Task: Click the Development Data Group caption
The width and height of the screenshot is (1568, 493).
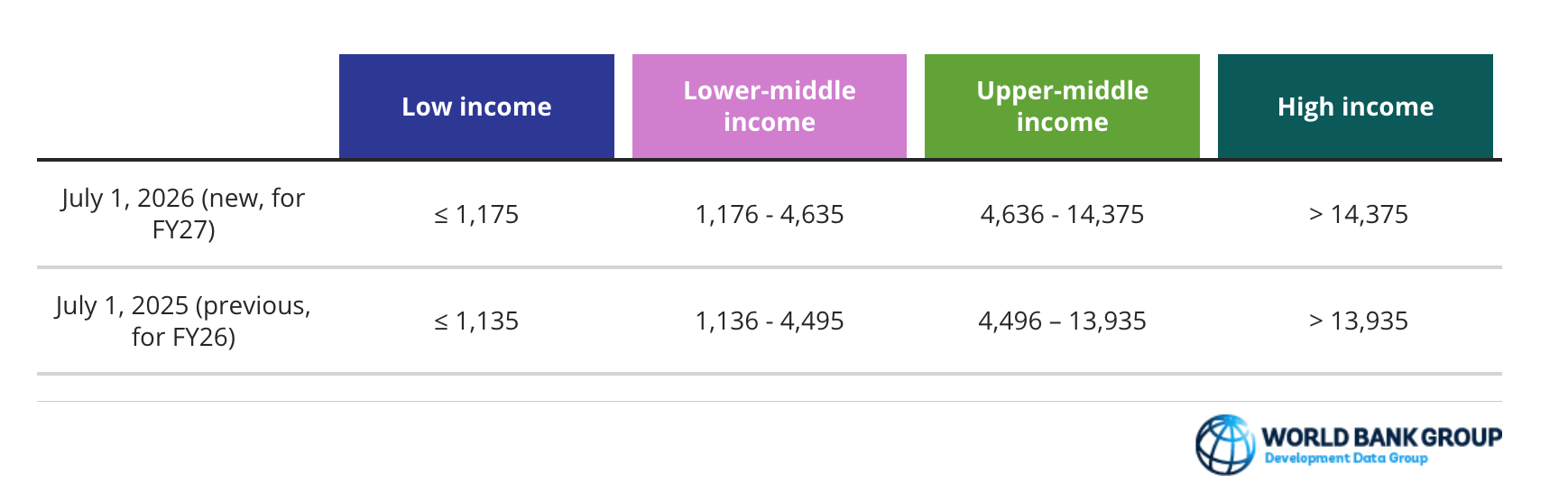Action: coord(1346,459)
